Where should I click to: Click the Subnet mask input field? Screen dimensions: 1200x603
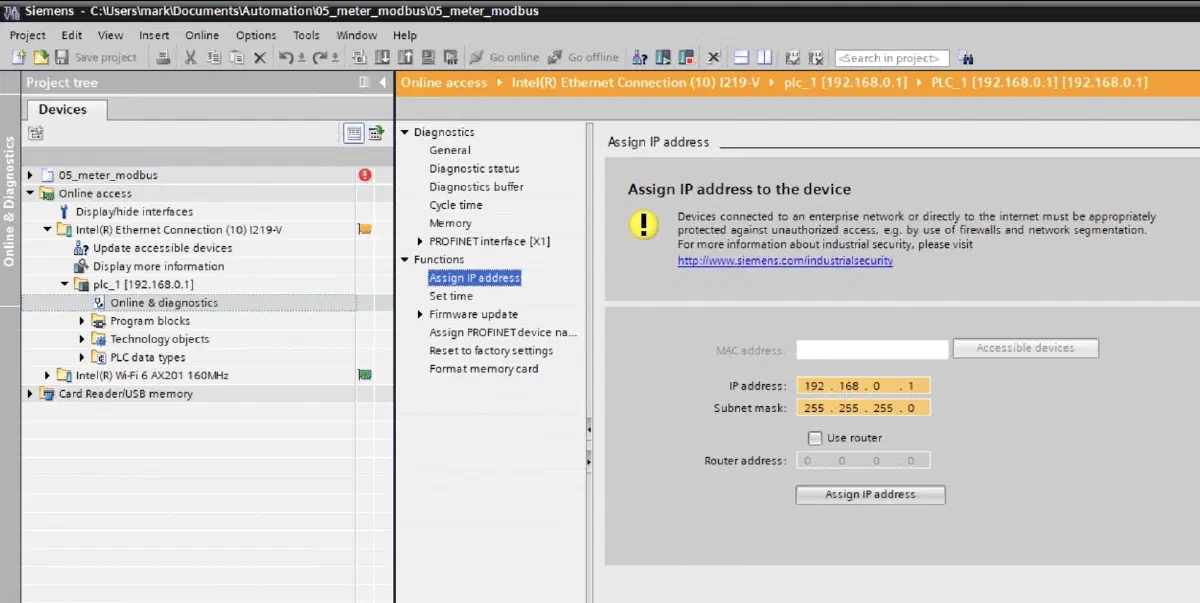pos(863,408)
